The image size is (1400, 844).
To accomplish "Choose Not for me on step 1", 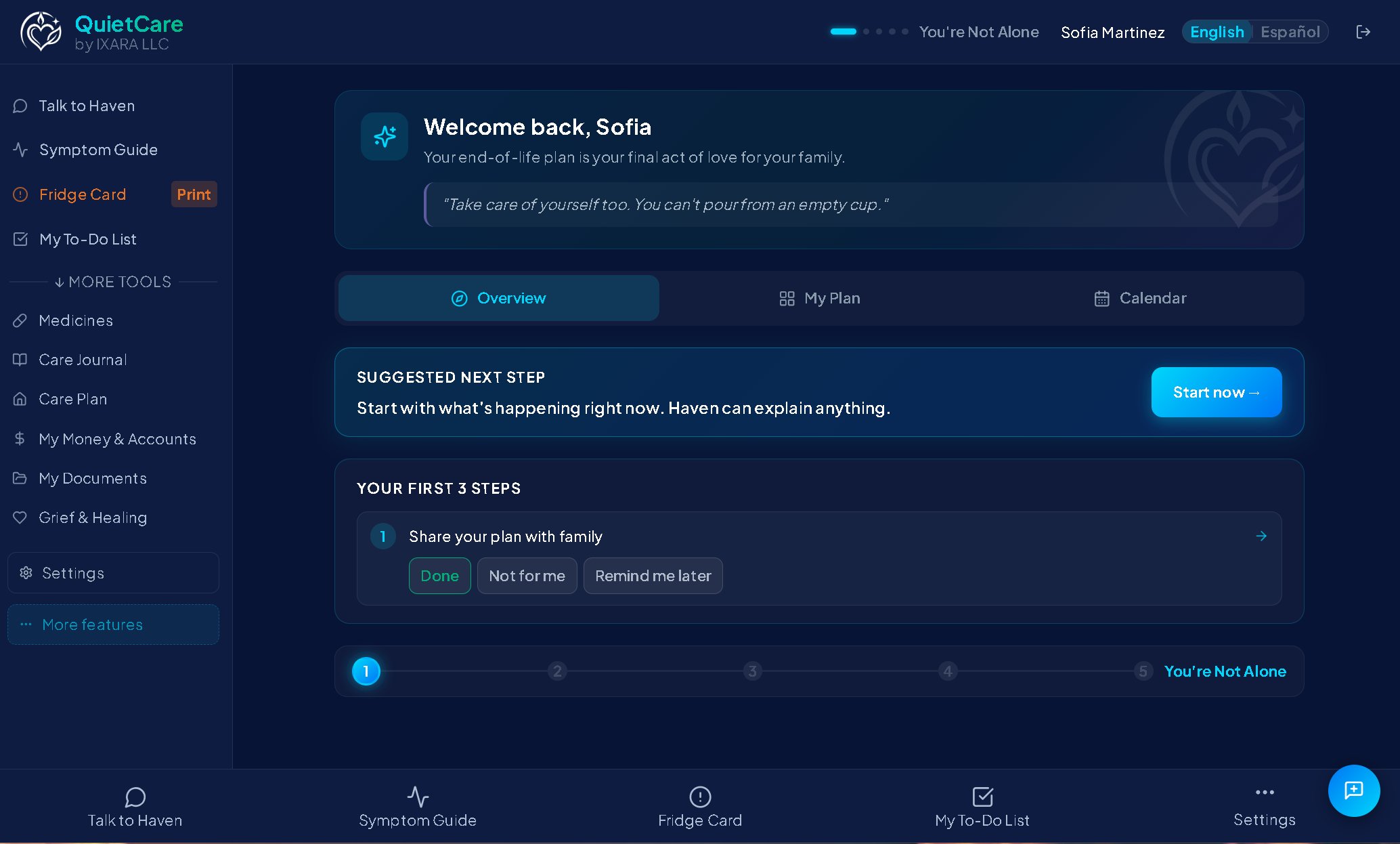I will [x=527, y=576].
